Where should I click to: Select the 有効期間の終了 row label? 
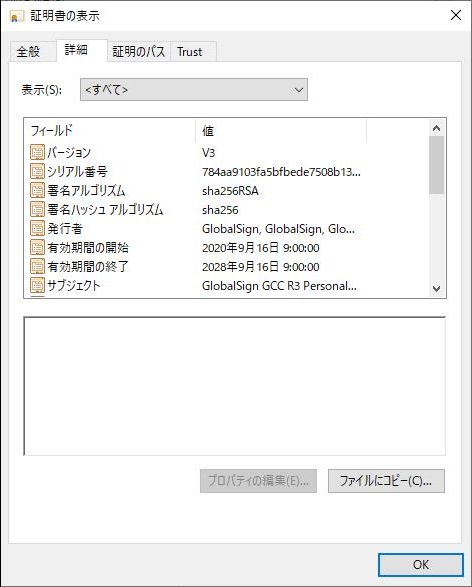pos(88,267)
